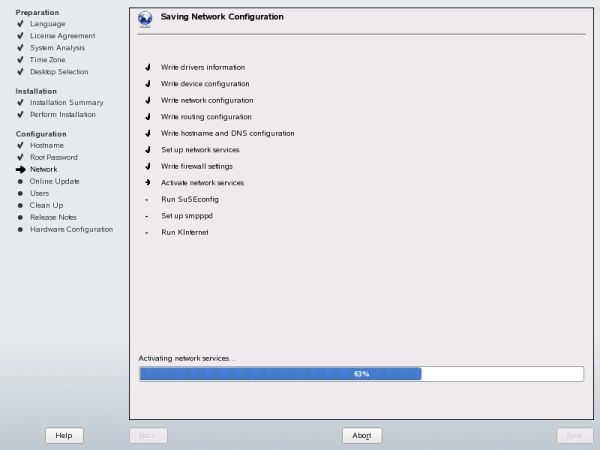The height and width of the screenshot is (450, 600).
Task: Select the Installation Summary step
Action: [x=67, y=103]
